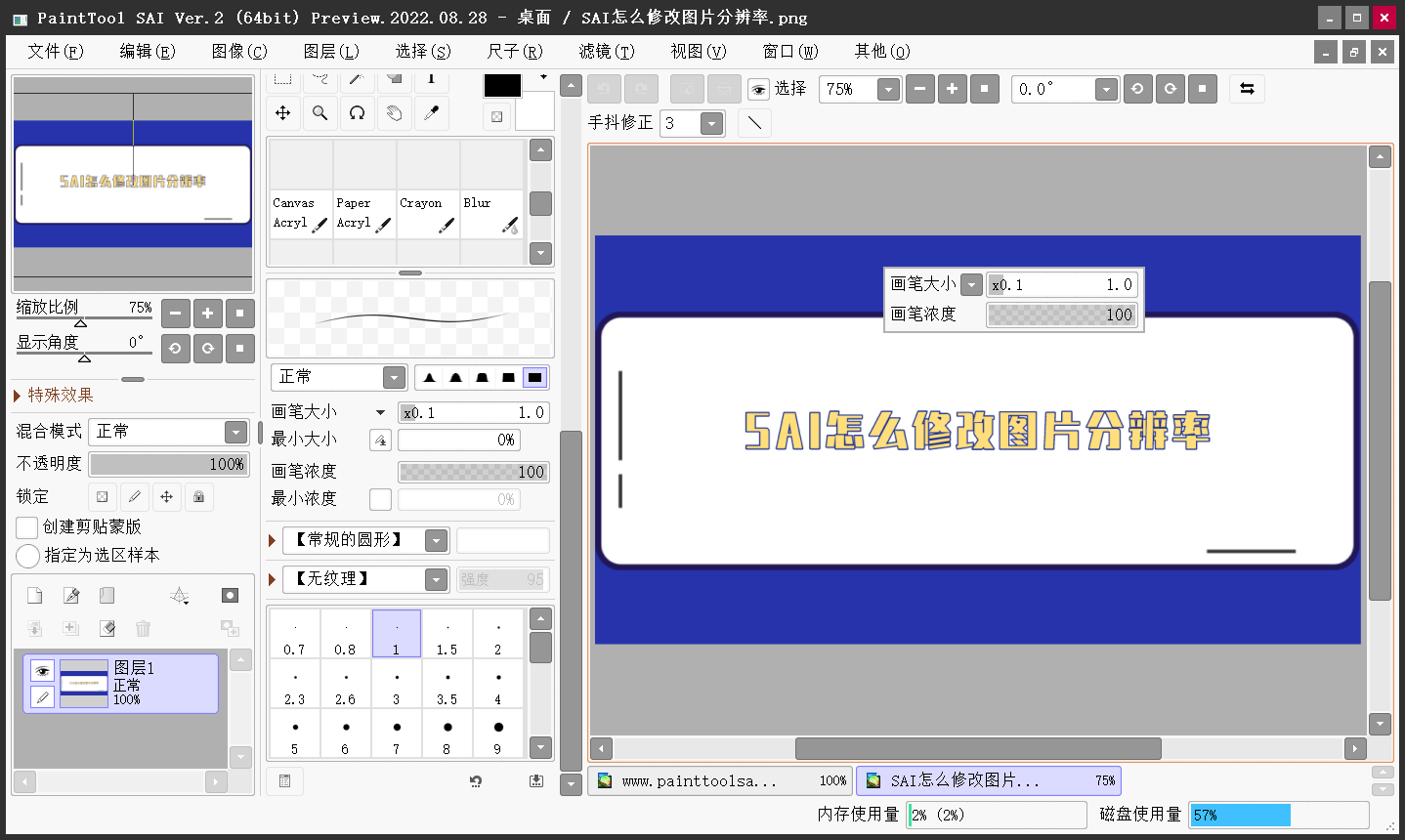This screenshot has width=1405, height=840.
Task: Select the Move tool
Action: (x=282, y=113)
